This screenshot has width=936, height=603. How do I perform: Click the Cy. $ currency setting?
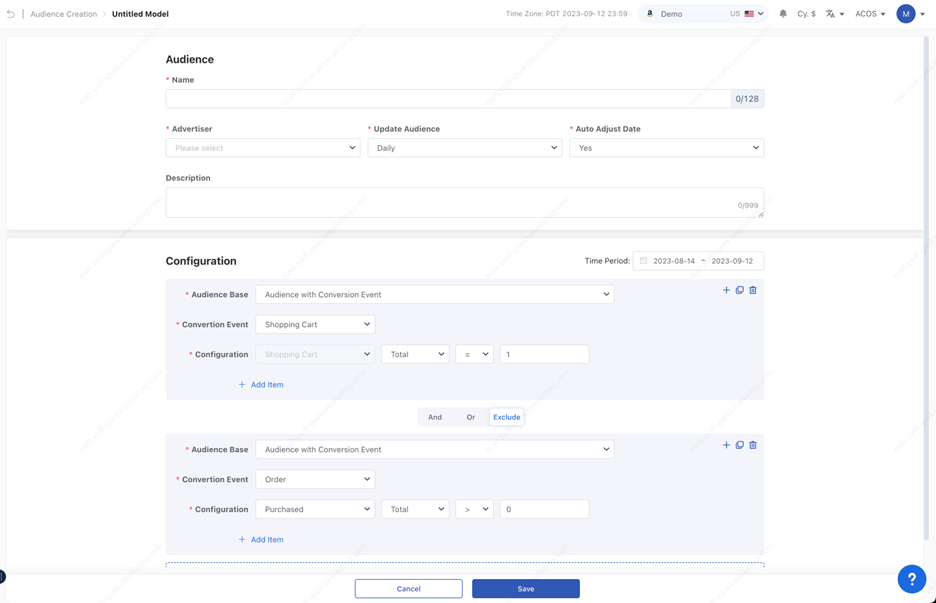pos(806,14)
